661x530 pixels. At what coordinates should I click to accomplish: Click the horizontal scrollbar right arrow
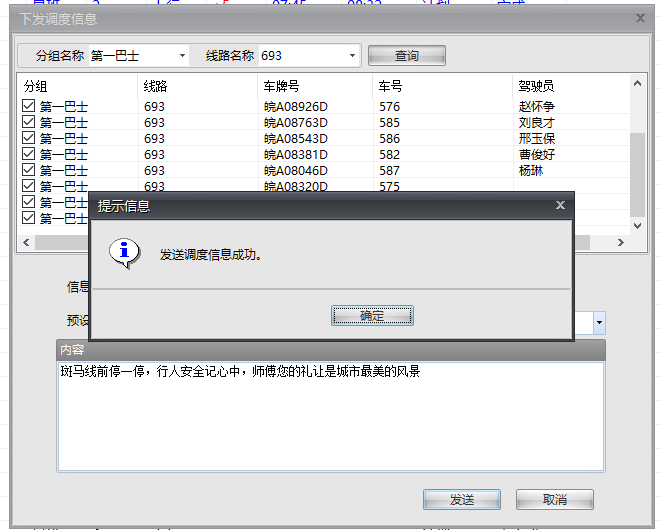tap(621, 242)
